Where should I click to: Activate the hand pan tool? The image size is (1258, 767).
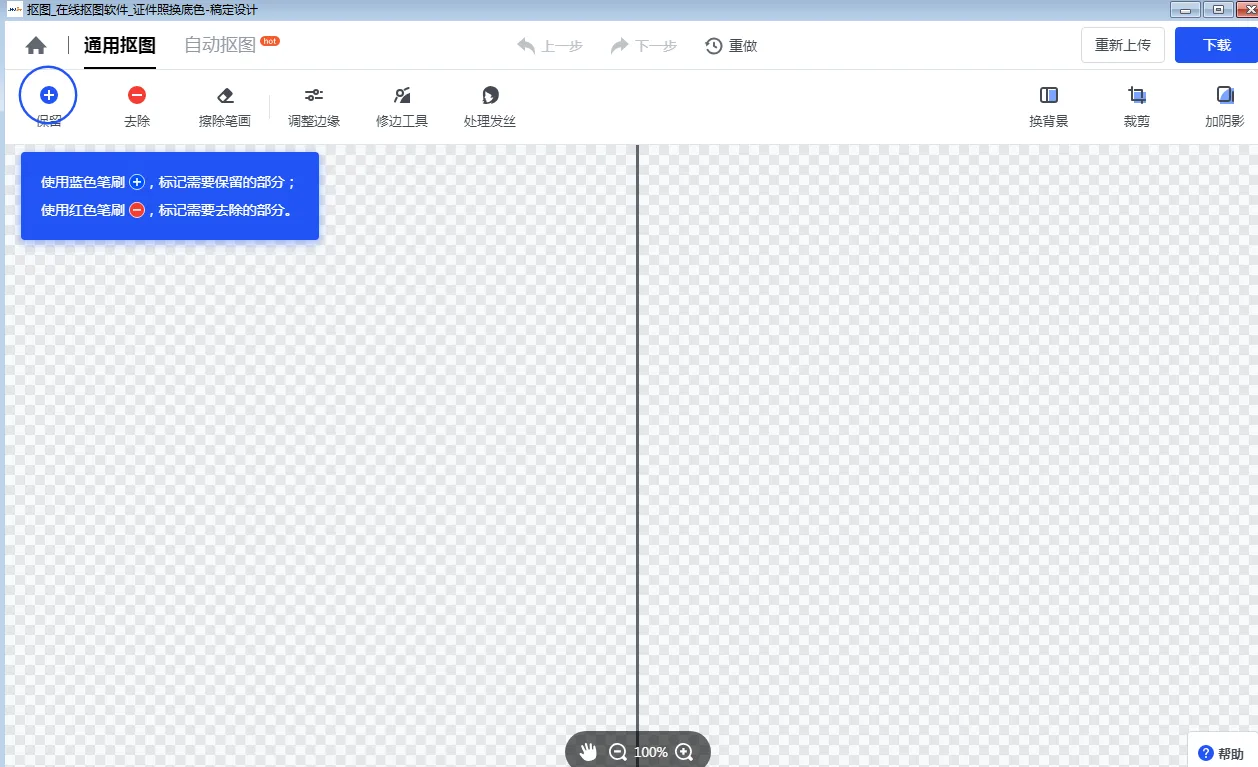tap(588, 752)
